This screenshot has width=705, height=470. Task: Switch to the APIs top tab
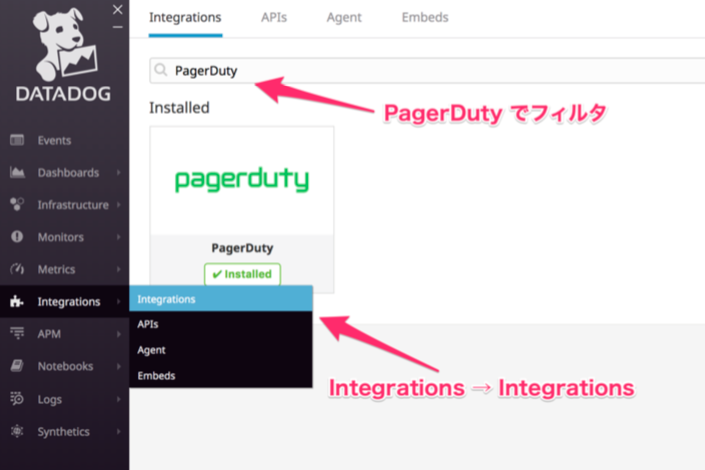pos(274,18)
